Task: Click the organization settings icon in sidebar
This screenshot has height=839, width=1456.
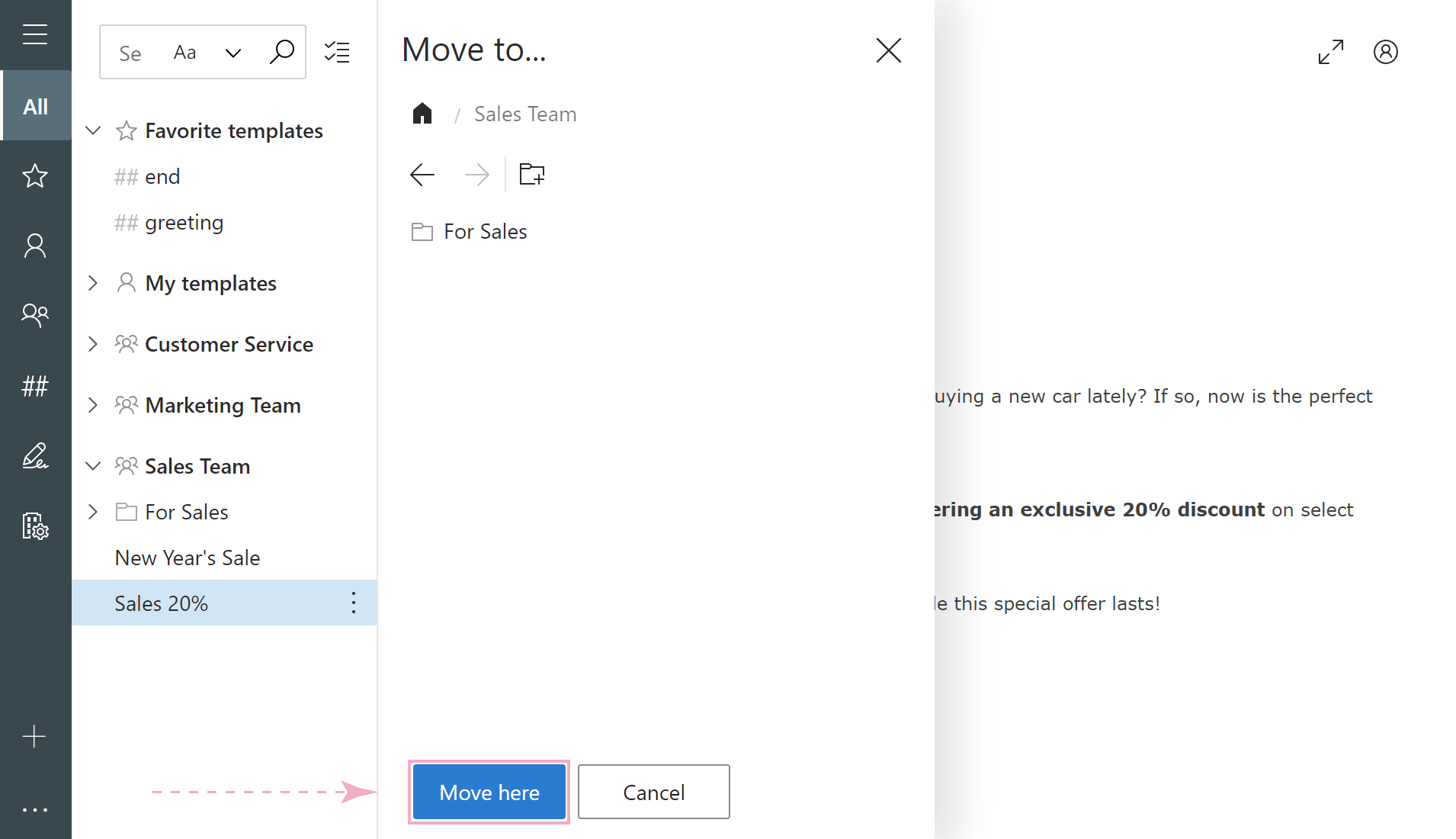Action: [x=35, y=526]
